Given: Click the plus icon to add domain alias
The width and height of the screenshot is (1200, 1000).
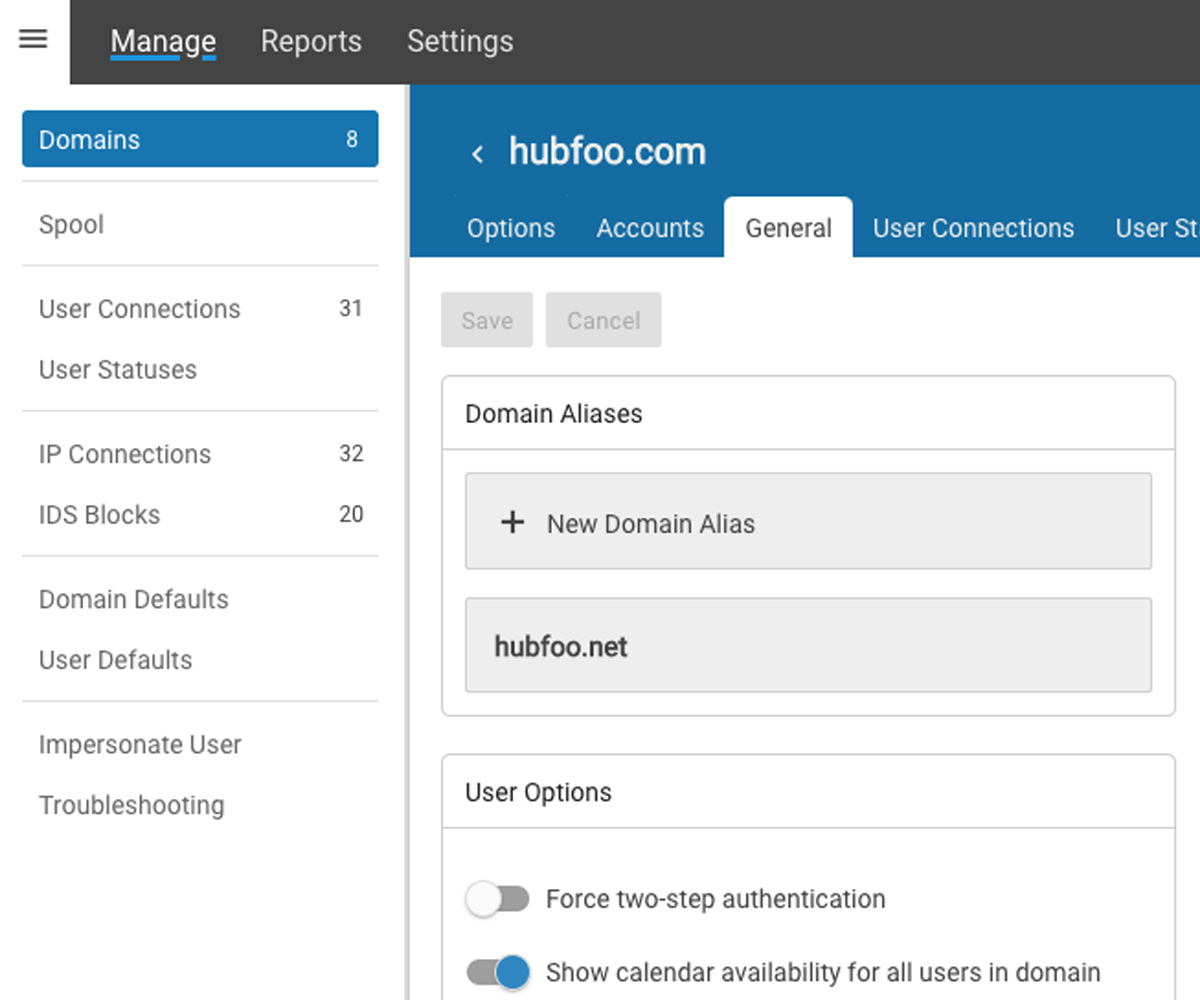Looking at the screenshot, I should tap(512, 521).
